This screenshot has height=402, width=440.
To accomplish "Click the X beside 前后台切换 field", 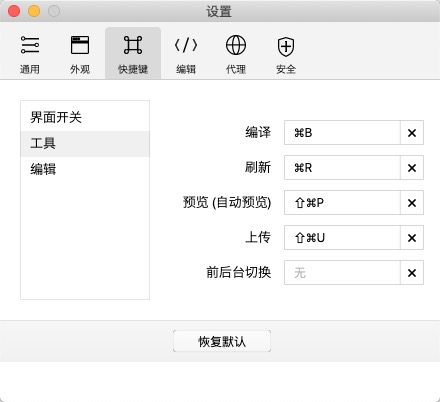I will point(412,273).
